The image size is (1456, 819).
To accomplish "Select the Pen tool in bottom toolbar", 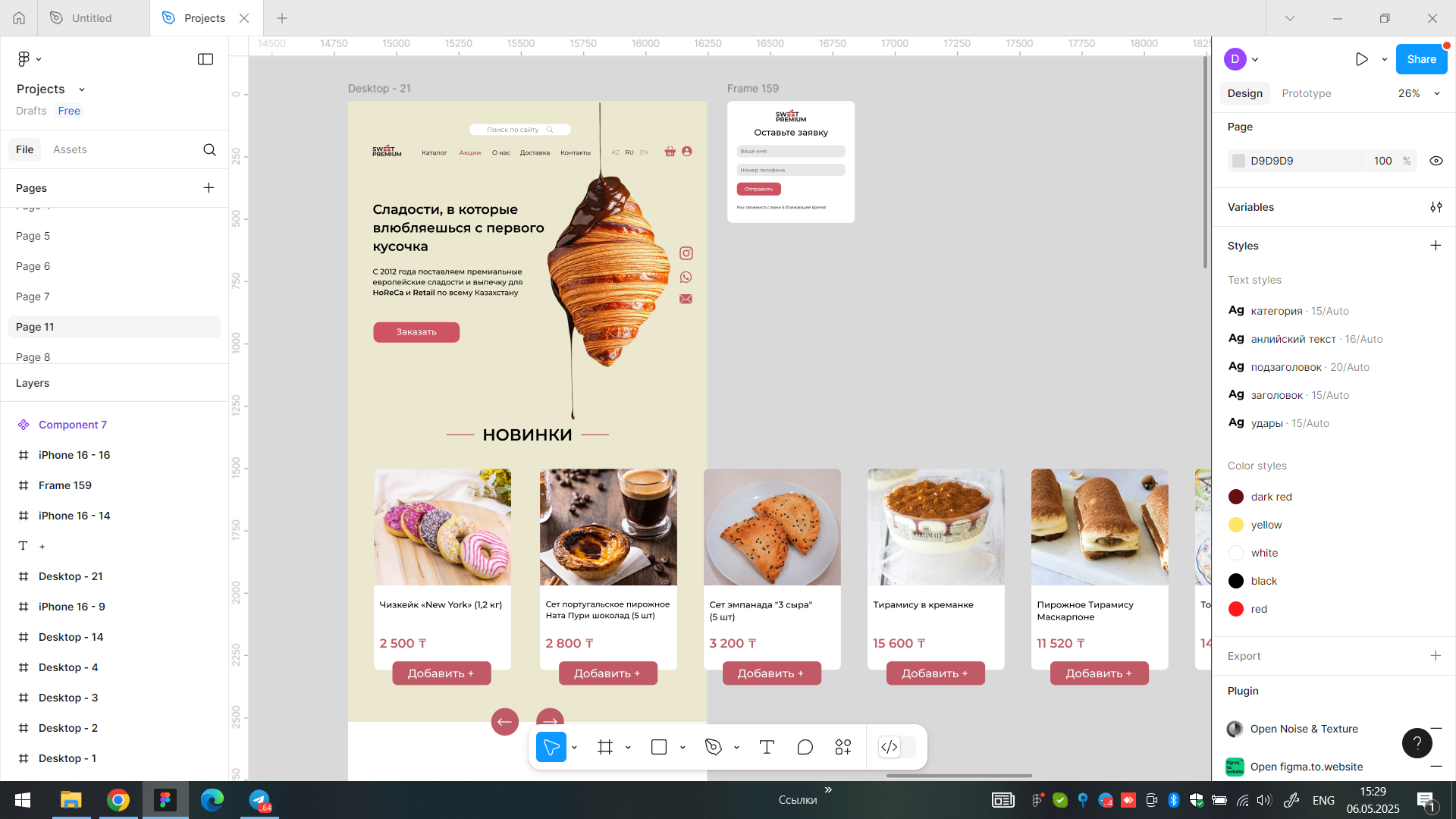I will click(714, 747).
